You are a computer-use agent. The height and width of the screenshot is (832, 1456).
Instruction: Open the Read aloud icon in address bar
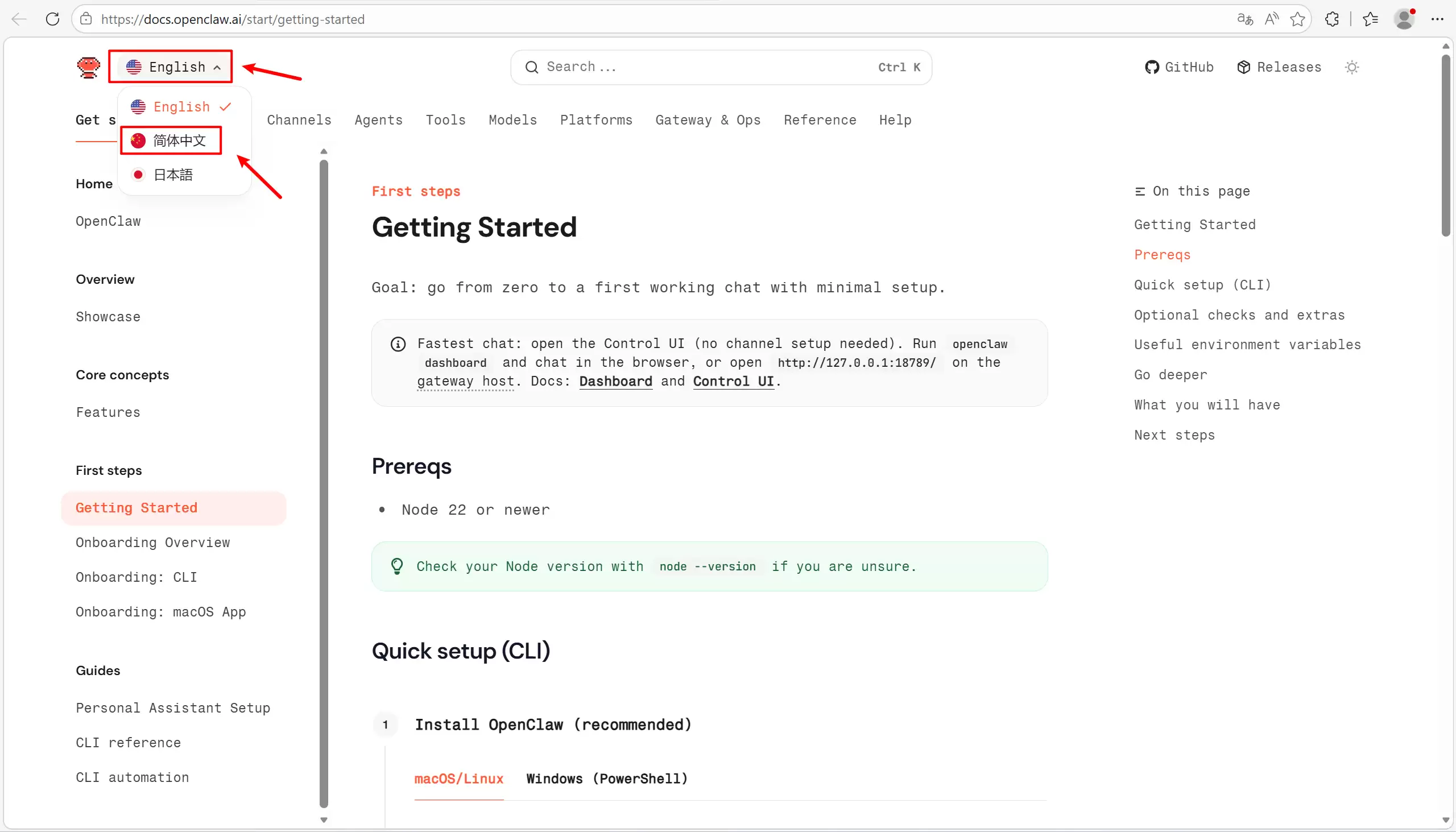pos(1271,19)
